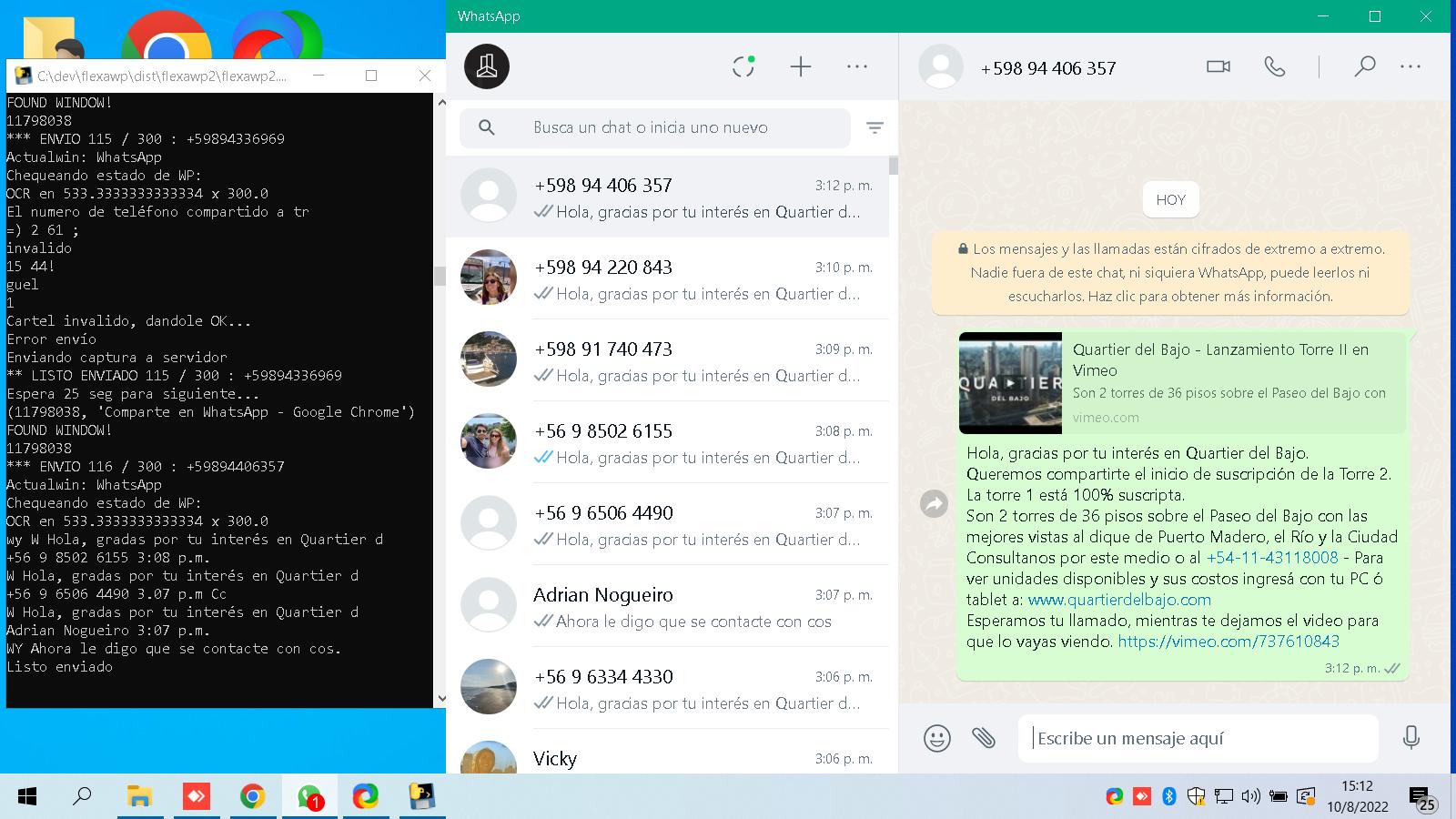
Task: Open your WhatsApp profile avatar
Action: click(487, 66)
